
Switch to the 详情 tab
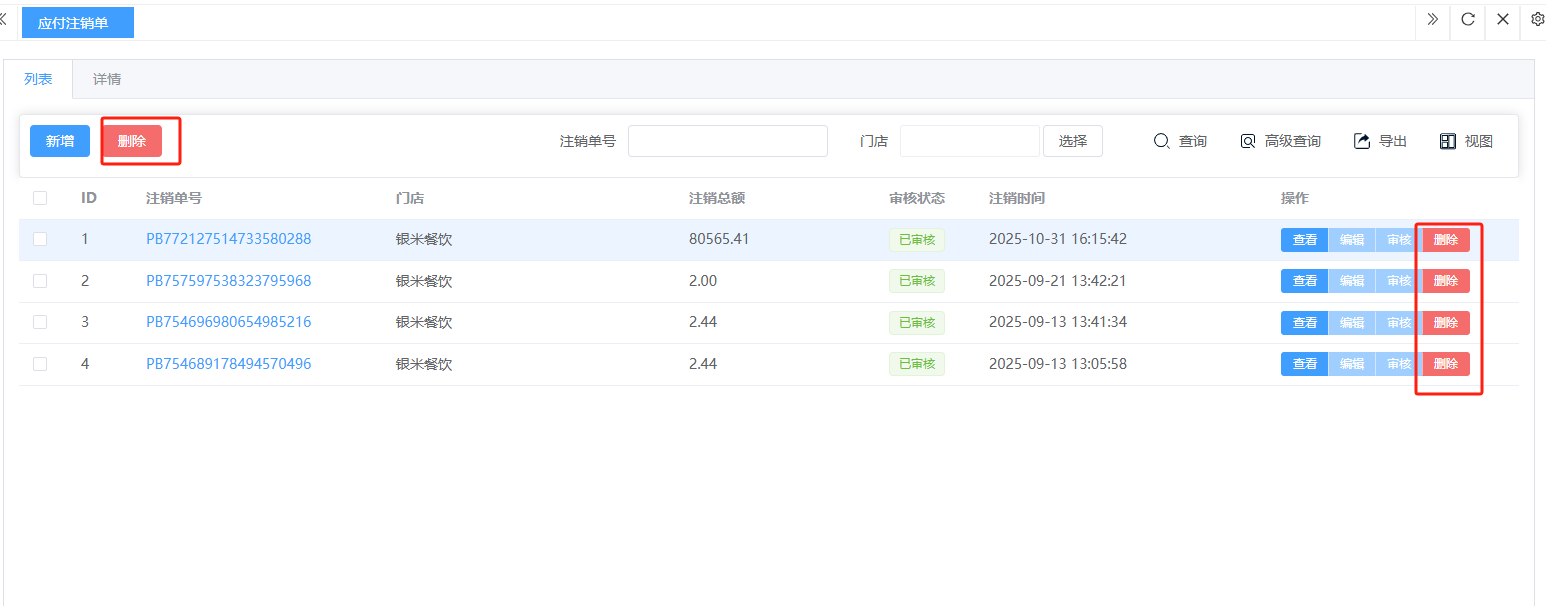tap(107, 79)
